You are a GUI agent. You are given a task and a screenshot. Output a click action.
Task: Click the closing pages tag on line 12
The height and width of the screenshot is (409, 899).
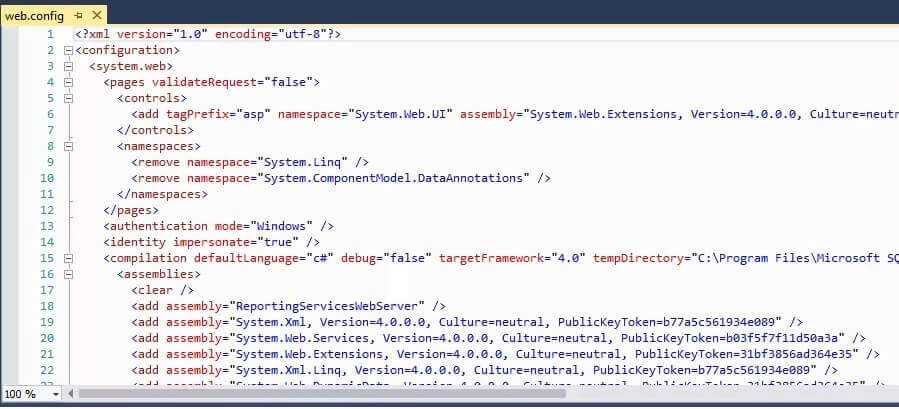(131, 211)
